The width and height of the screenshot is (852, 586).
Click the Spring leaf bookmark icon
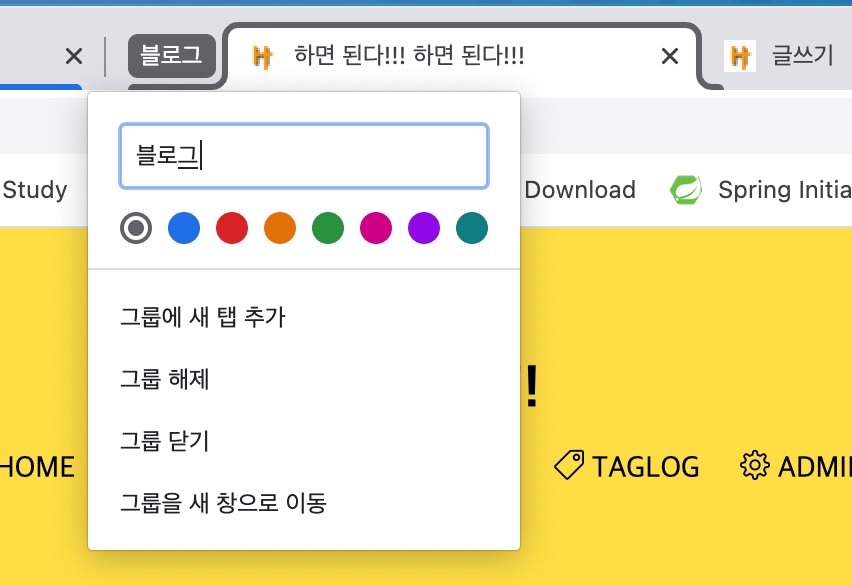(x=686, y=190)
